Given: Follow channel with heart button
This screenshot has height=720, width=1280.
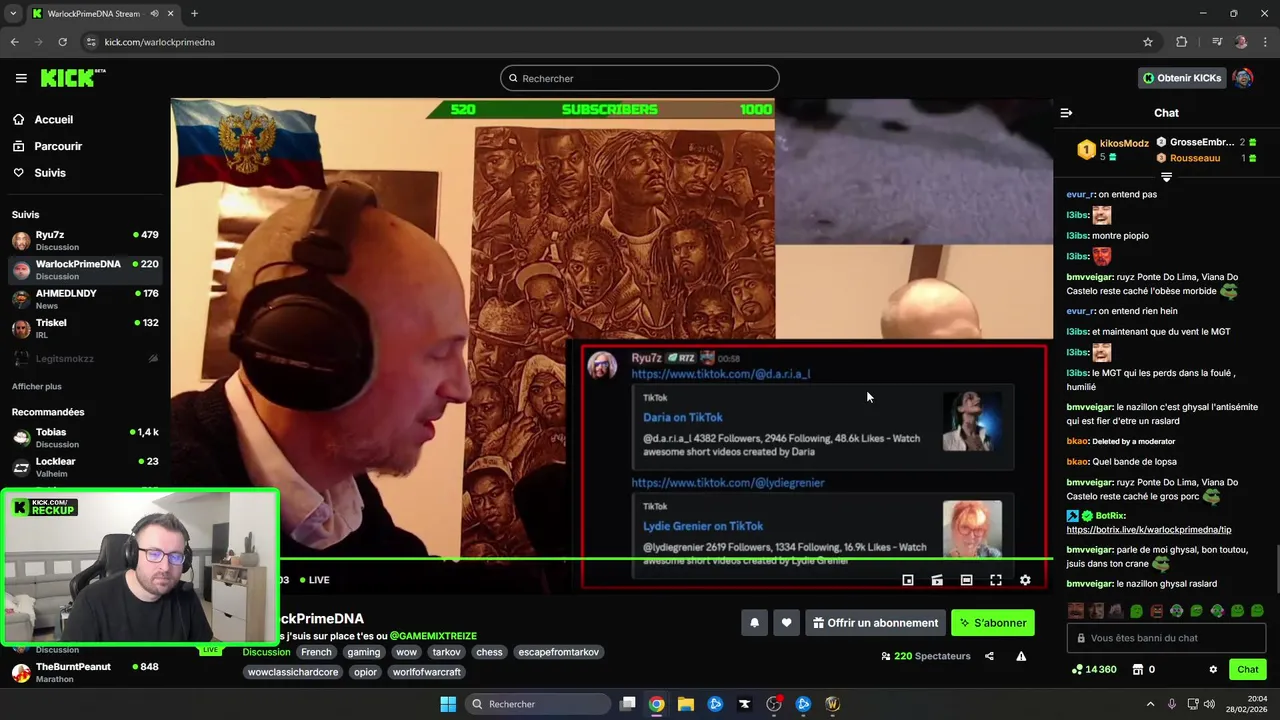Looking at the screenshot, I should (x=786, y=623).
